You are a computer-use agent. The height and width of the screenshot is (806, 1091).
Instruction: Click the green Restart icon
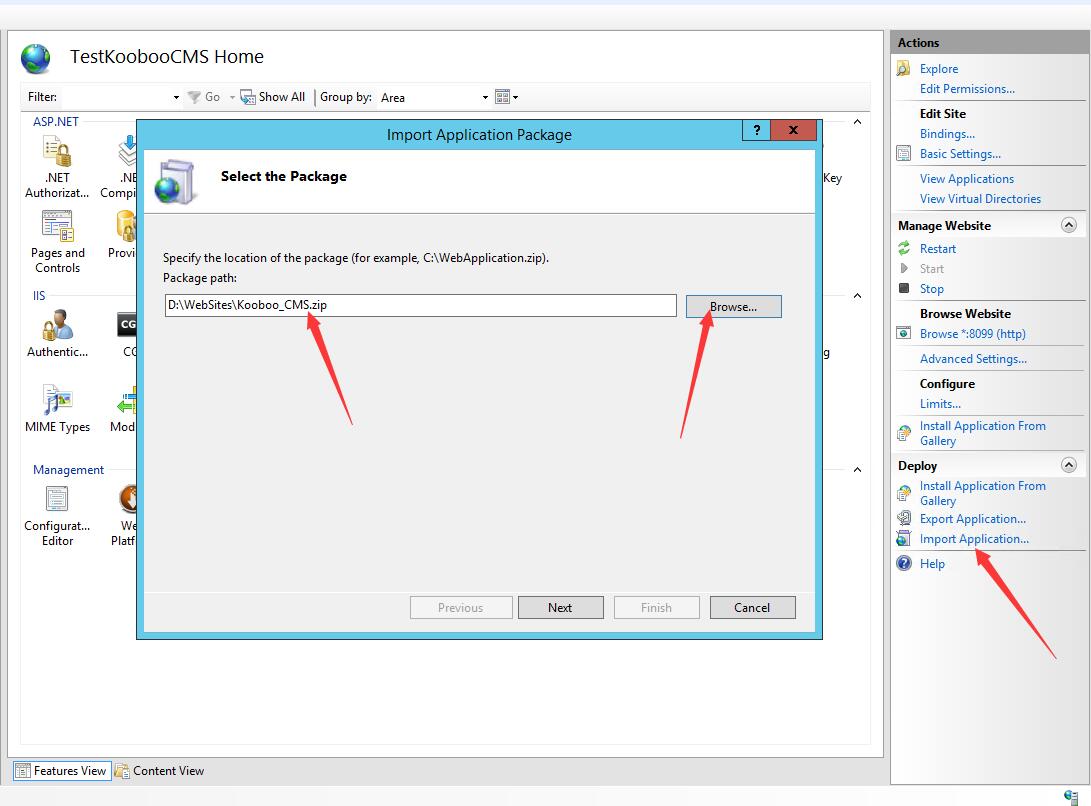(904, 248)
